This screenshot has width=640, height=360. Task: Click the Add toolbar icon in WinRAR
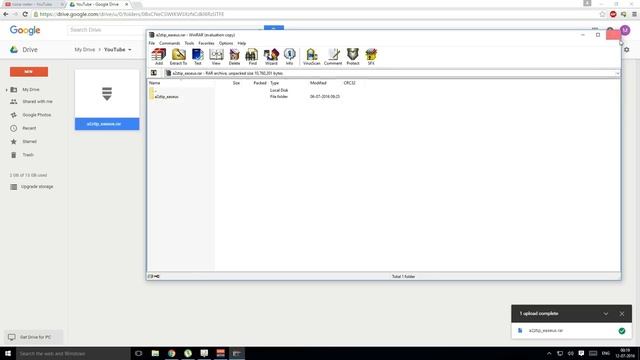[x=159, y=56]
